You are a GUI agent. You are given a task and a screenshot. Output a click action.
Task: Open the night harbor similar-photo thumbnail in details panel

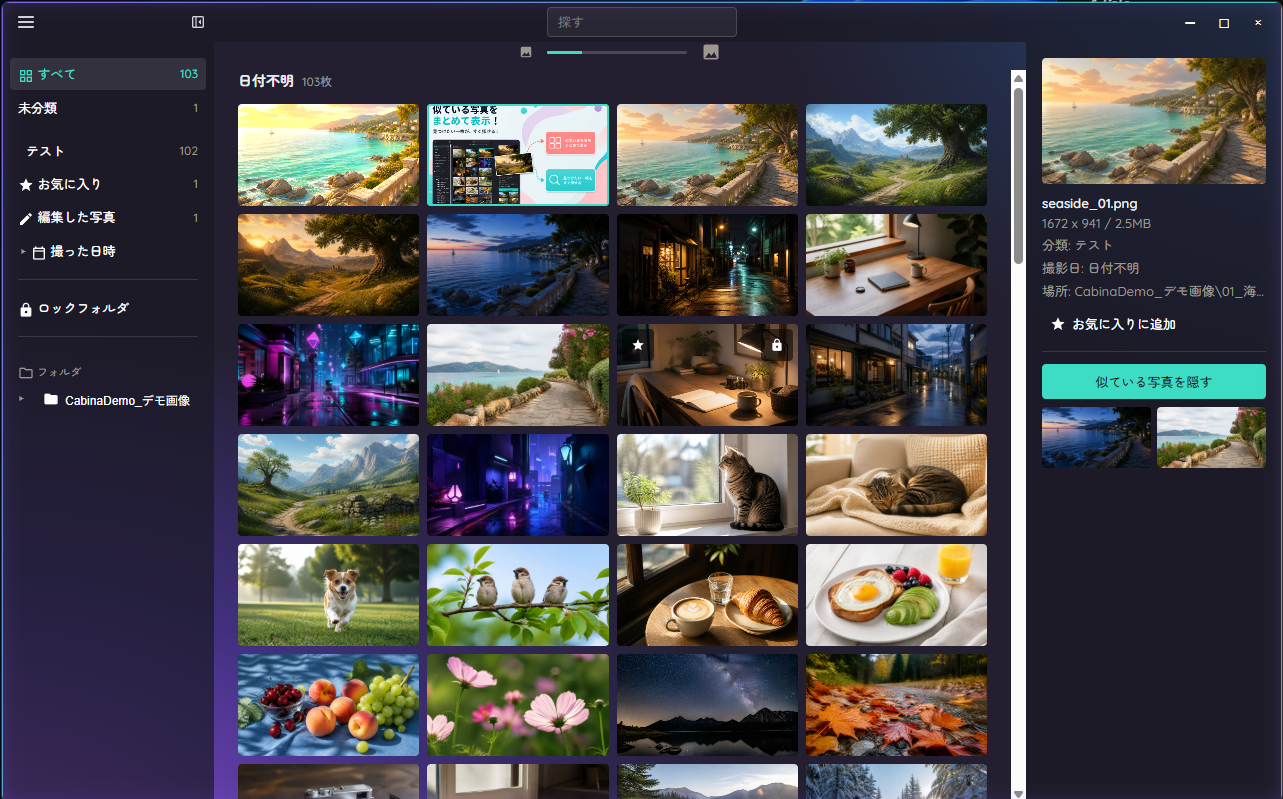[1096, 438]
